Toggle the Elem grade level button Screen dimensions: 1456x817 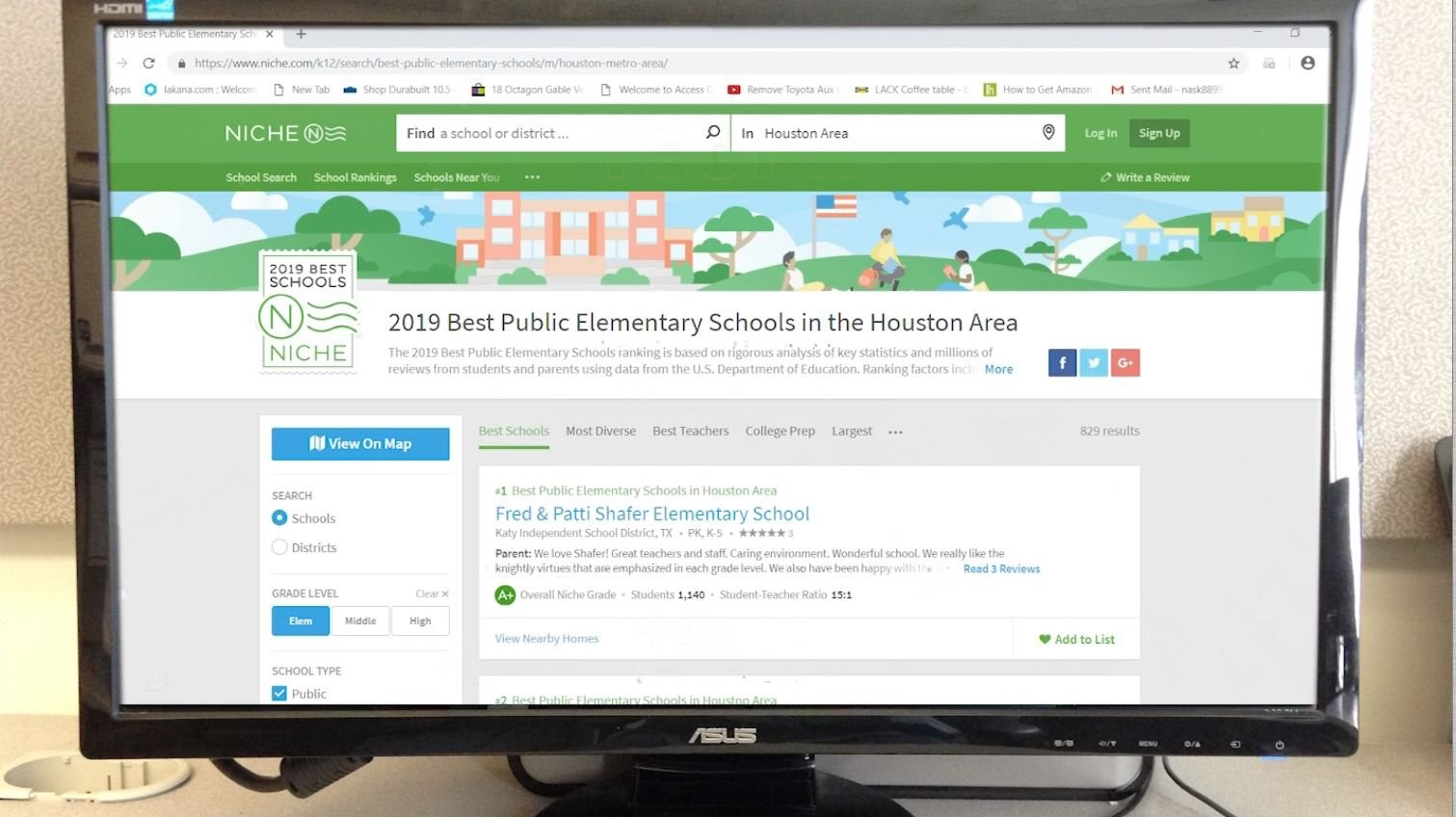[301, 621]
